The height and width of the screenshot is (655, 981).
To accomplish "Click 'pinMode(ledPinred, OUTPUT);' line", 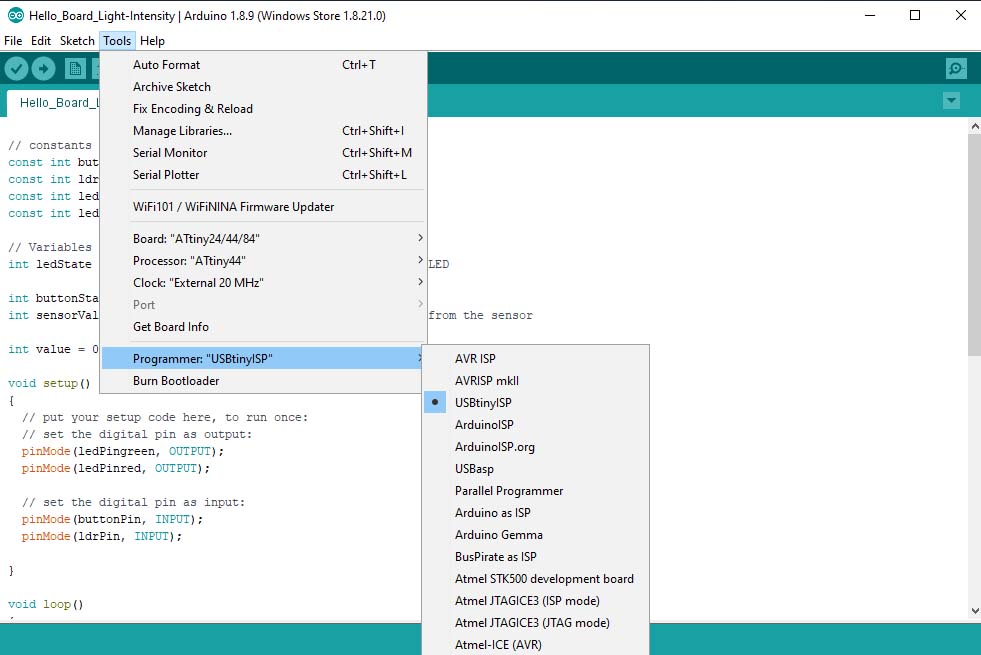I will point(116,468).
